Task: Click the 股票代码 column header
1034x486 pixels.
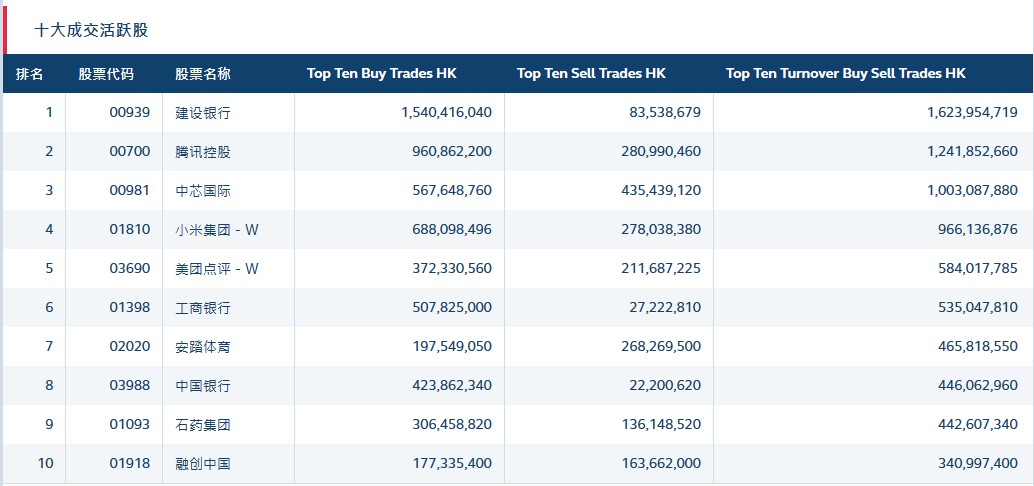Action: click(106, 74)
